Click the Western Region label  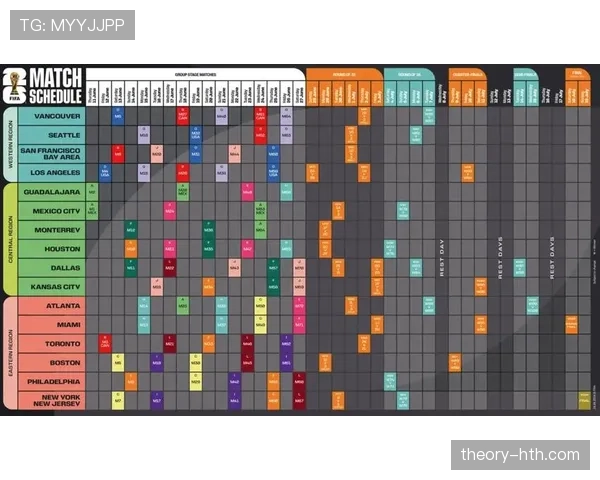(10, 144)
